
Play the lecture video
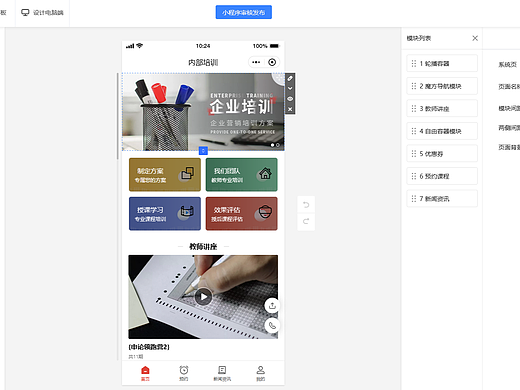203,296
